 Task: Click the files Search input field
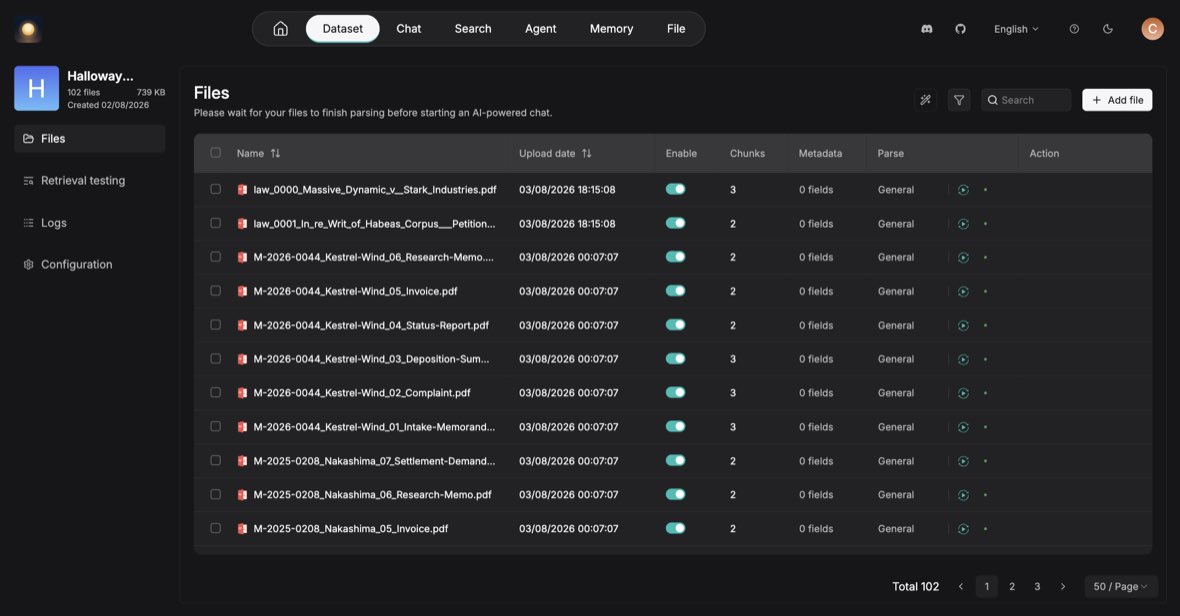[1026, 100]
